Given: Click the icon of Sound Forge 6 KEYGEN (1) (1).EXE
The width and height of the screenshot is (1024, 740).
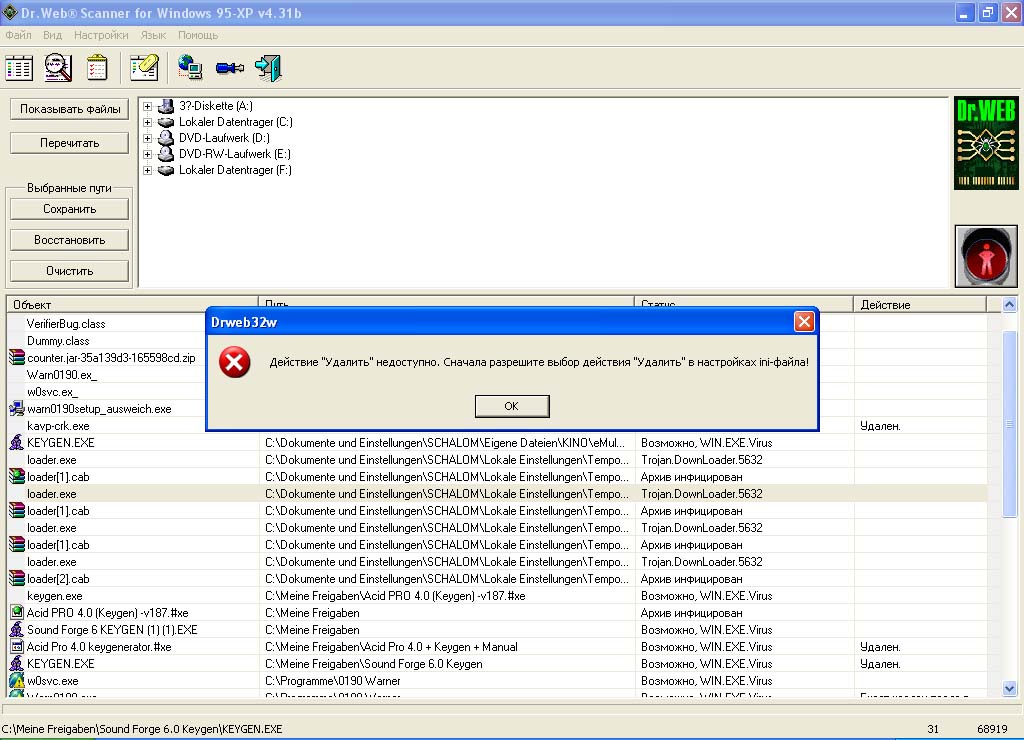Looking at the screenshot, I should click(x=16, y=630).
